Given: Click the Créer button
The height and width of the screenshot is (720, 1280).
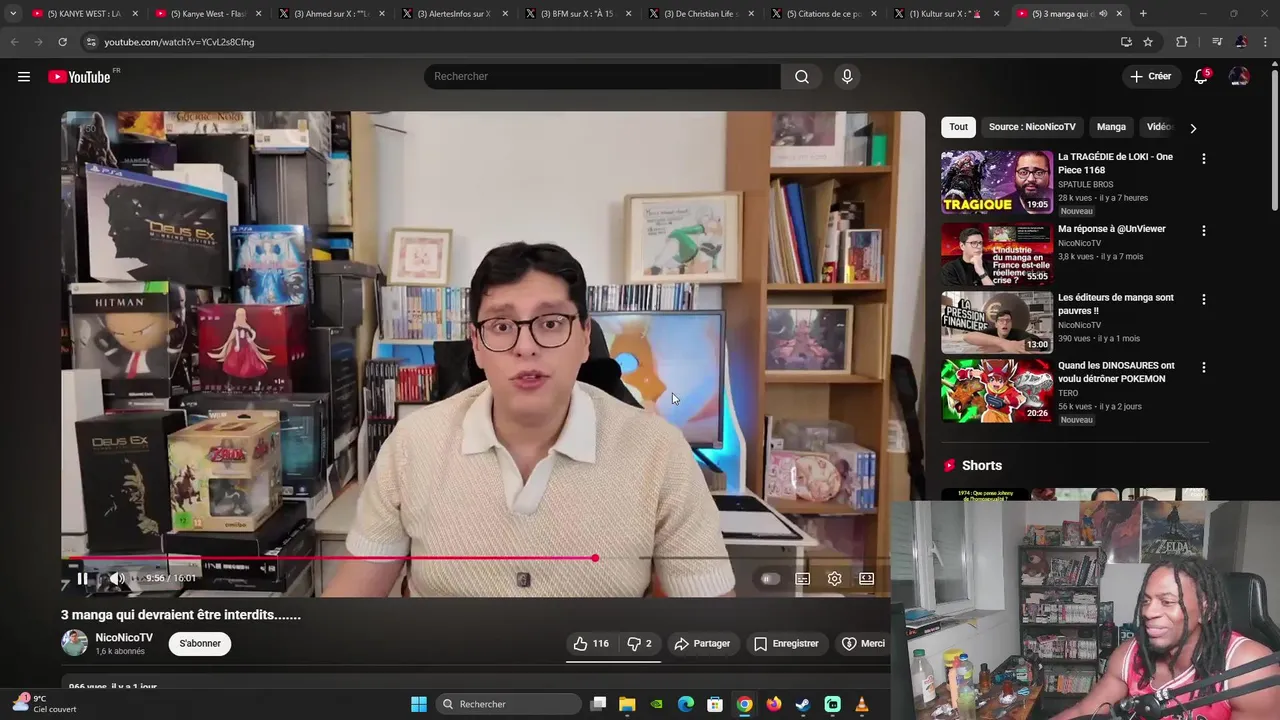Looking at the screenshot, I should 1150,76.
